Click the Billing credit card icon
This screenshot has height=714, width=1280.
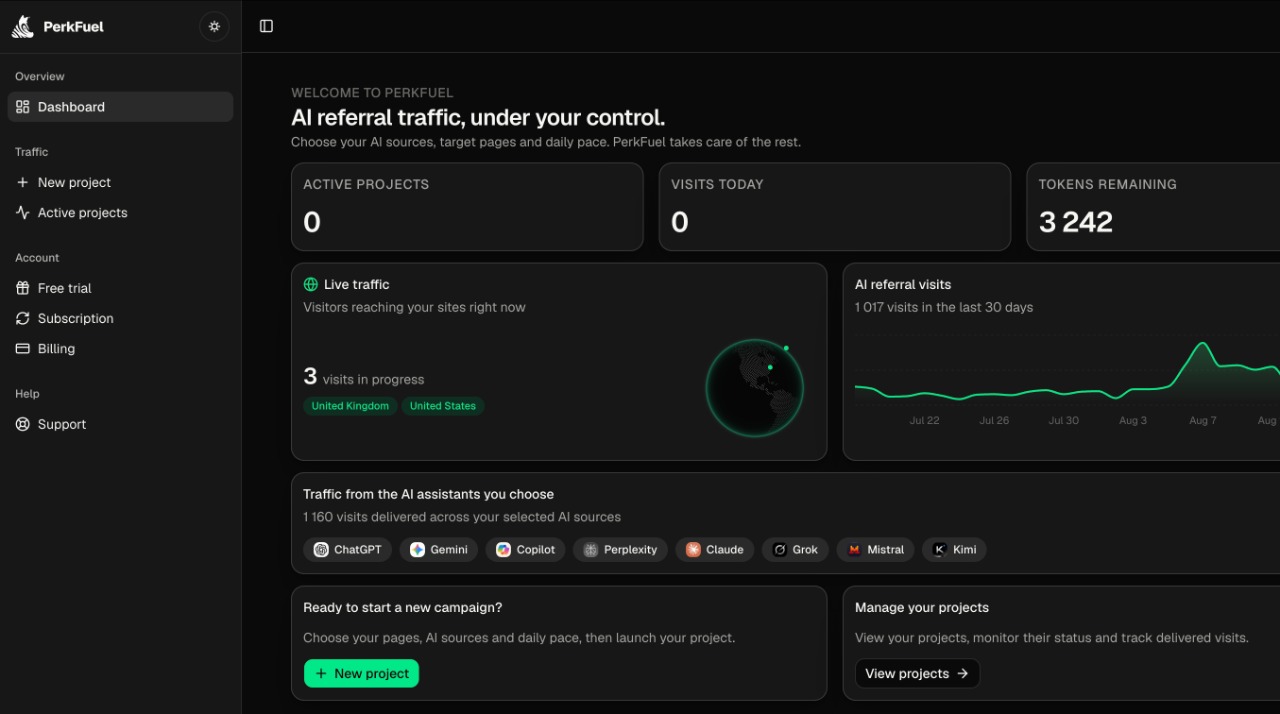(x=23, y=348)
